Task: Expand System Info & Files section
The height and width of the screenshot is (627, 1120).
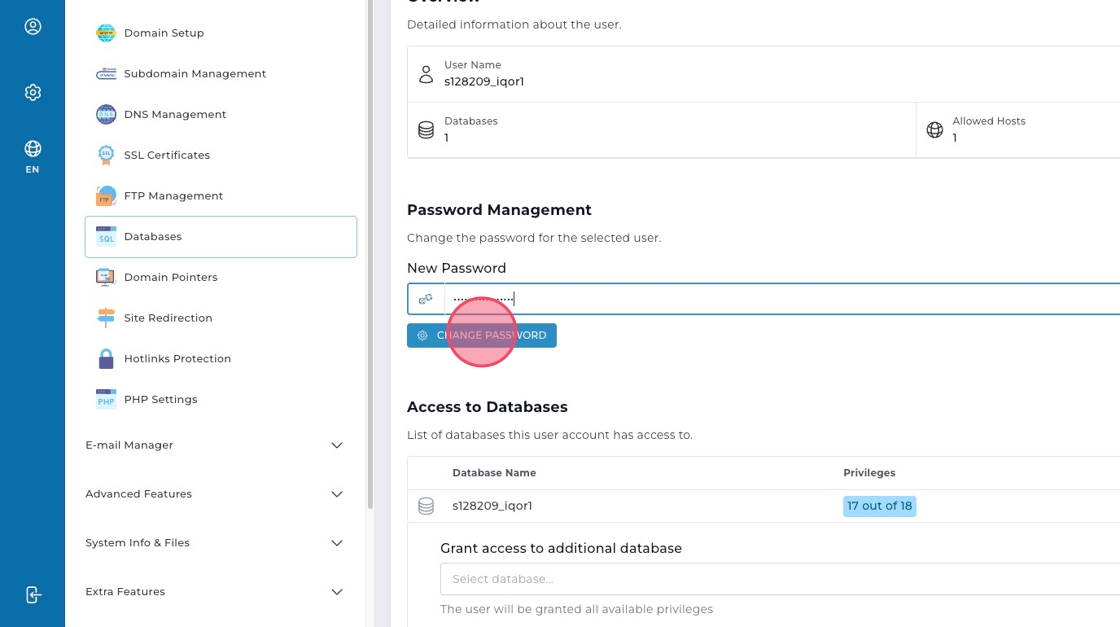Action: point(336,543)
